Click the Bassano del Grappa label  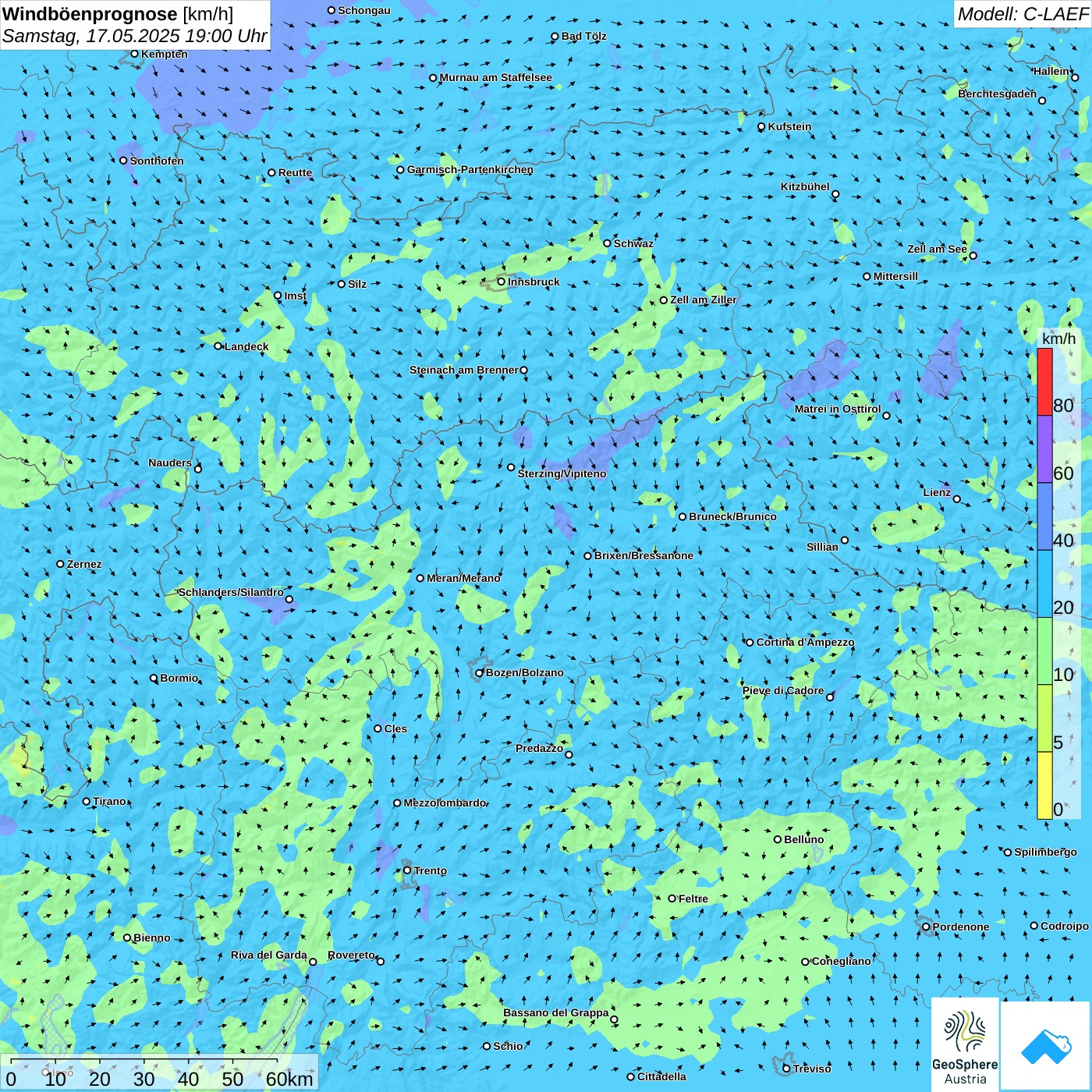[x=556, y=1012]
